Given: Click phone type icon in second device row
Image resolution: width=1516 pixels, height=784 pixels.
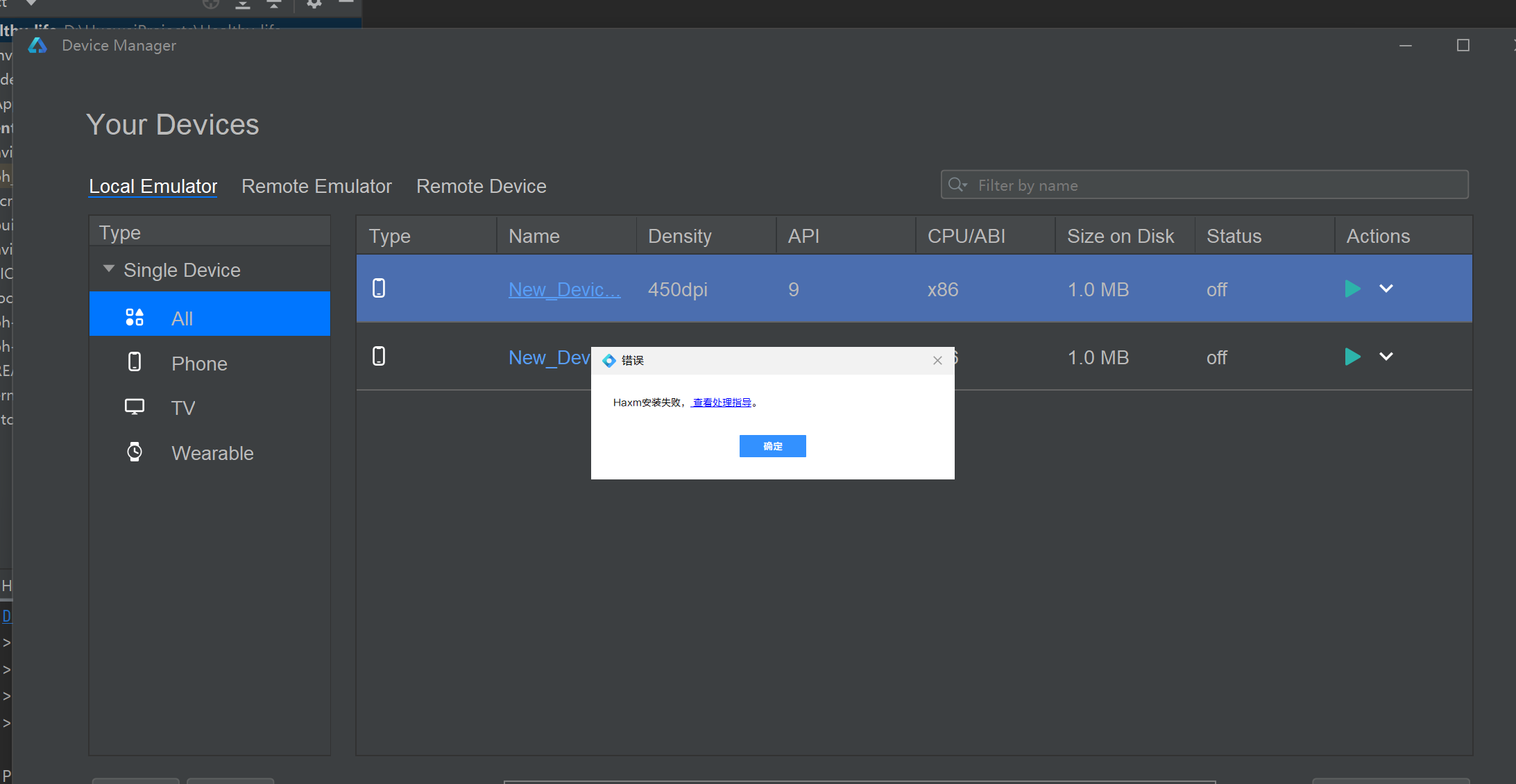Looking at the screenshot, I should click(379, 357).
